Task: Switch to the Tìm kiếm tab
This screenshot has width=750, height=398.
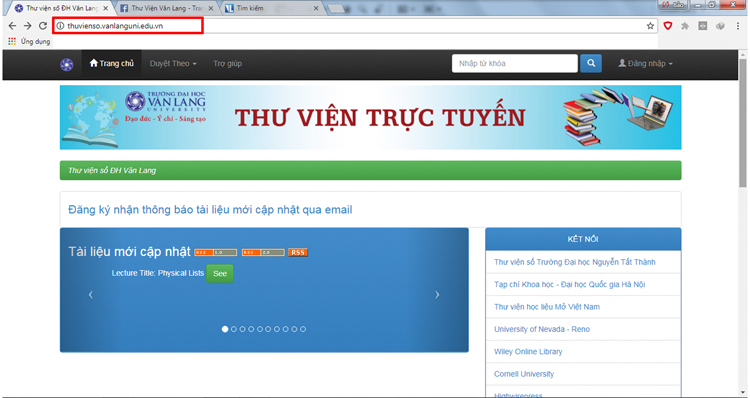Action: point(271,8)
